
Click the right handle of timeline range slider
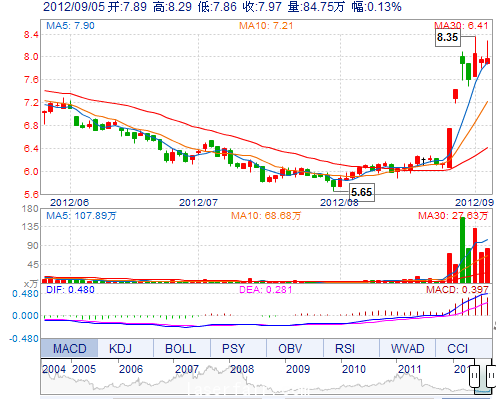point(491,376)
